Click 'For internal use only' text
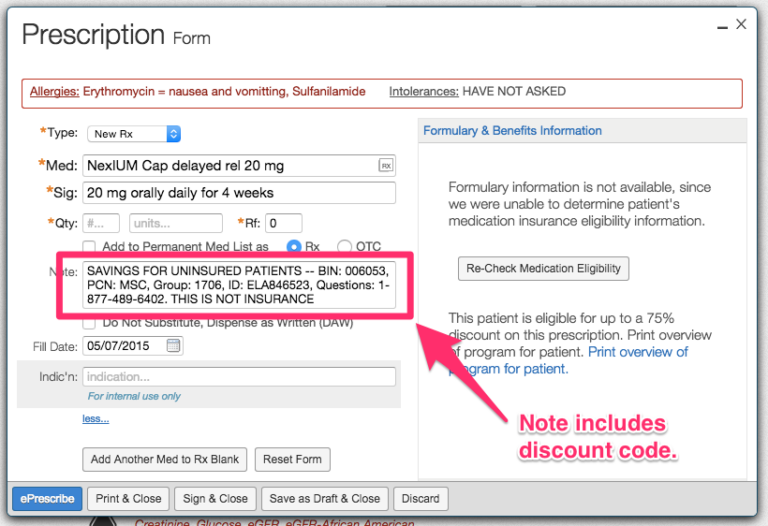Viewport: 768px width, 526px height. 134,396
